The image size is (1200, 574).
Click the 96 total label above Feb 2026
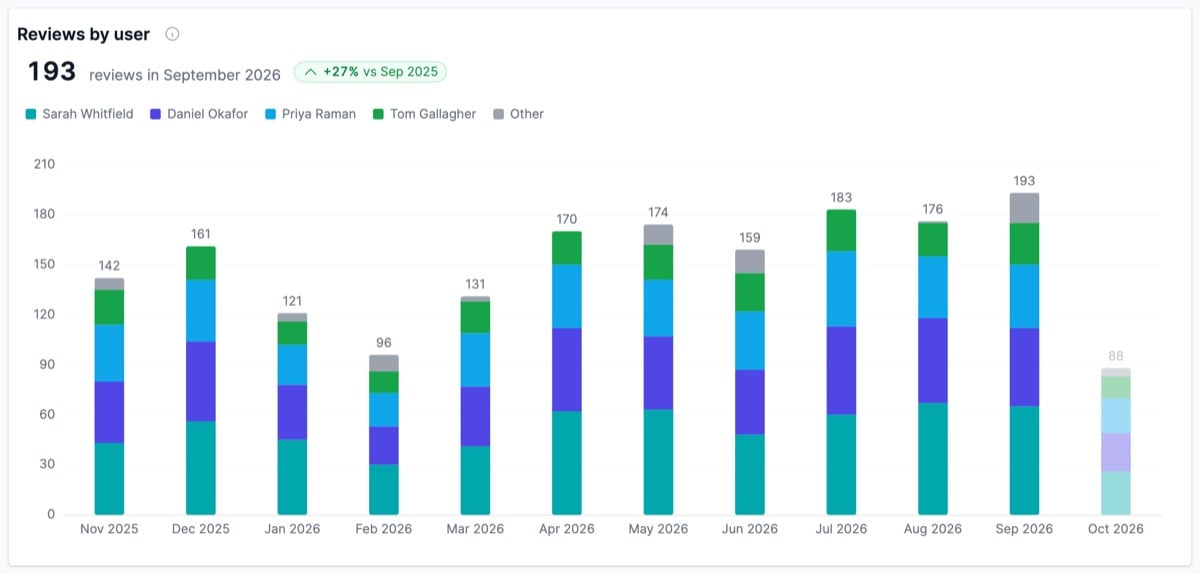384,343
